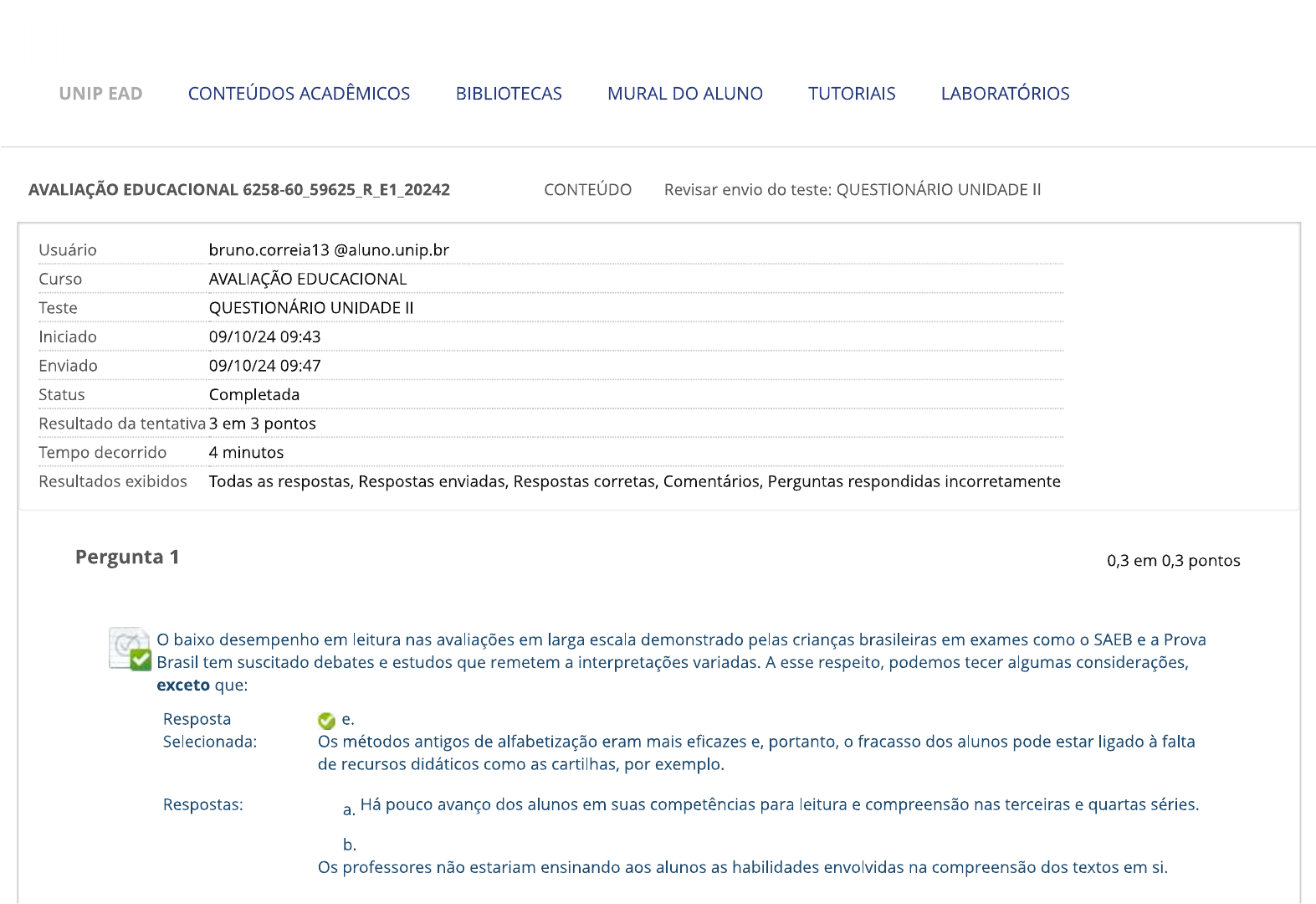Open the UNIP EAD tab
The image size is (1316, 904).
pos(100,94)
